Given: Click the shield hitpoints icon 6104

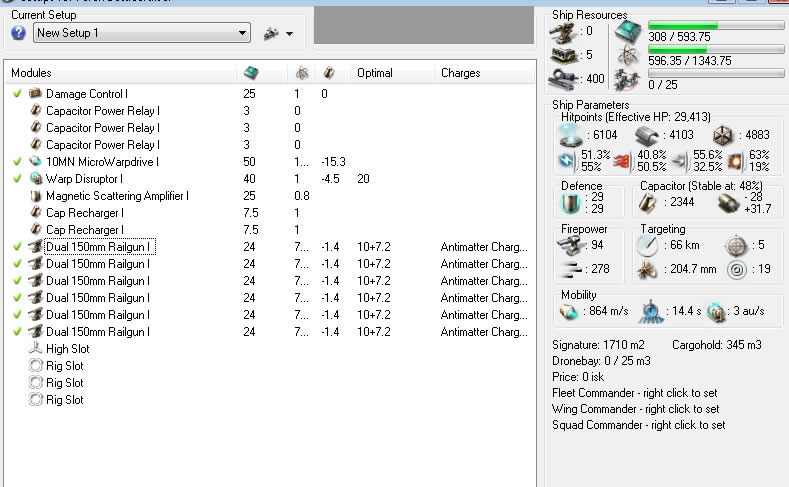Looking at the screenshot, I should [571, 135].
